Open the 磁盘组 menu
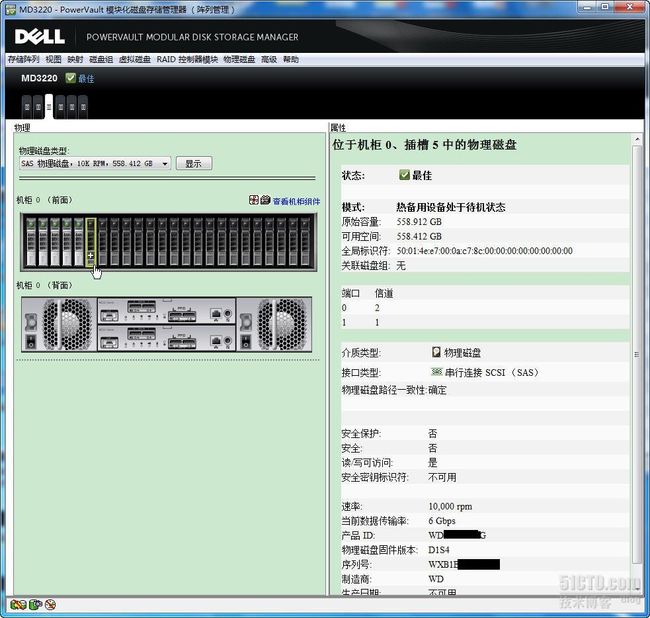Image resolution: width=650 pixels, height=618 pixels. pos(101,59)
